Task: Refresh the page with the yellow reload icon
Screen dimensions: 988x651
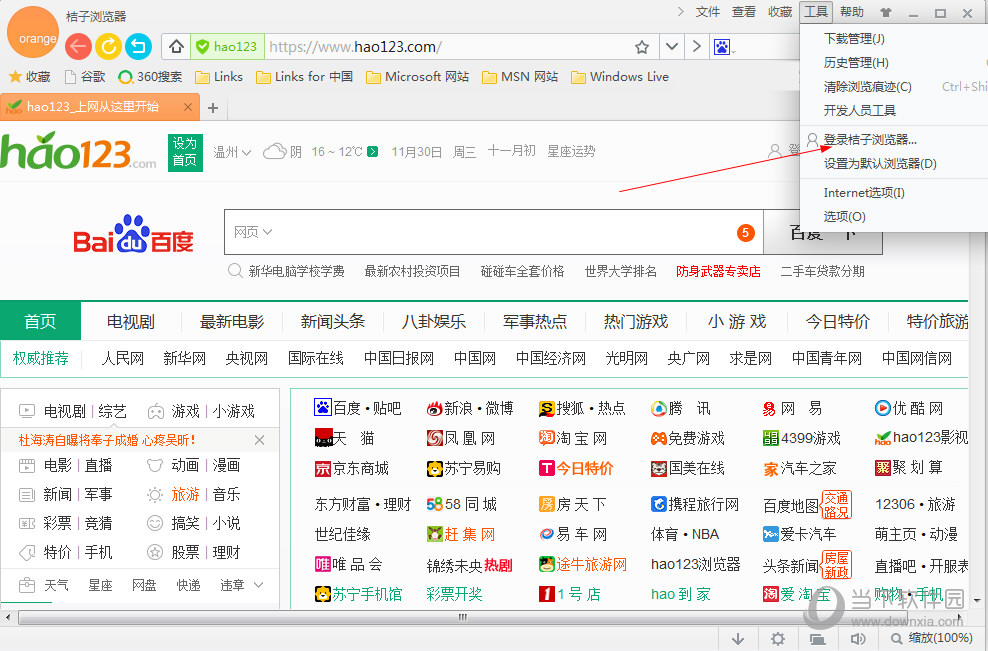Action: (108, 46)
